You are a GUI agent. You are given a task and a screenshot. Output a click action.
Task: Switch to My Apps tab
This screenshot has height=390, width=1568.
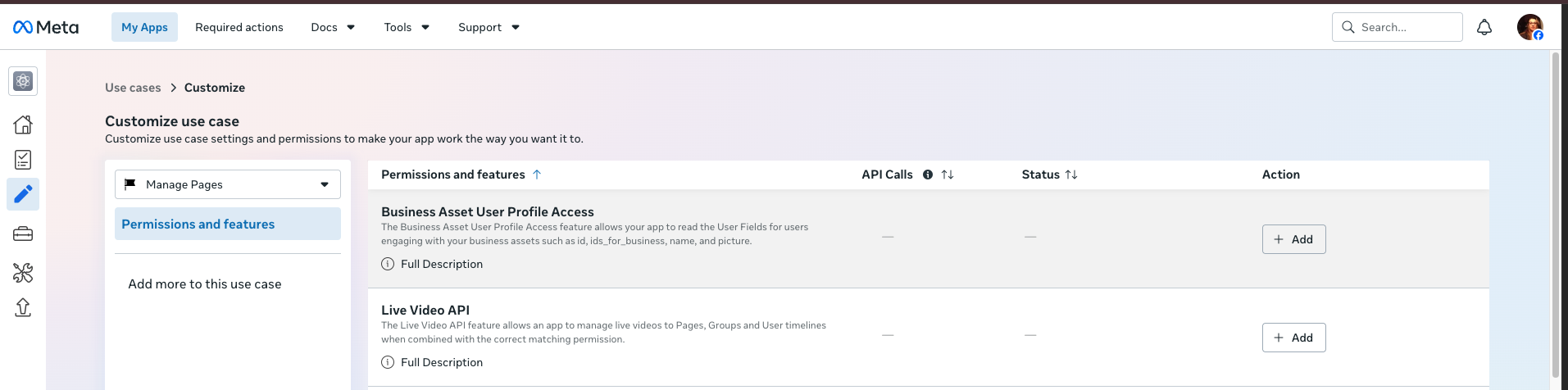pyautogui.click(x=144, y=27)
